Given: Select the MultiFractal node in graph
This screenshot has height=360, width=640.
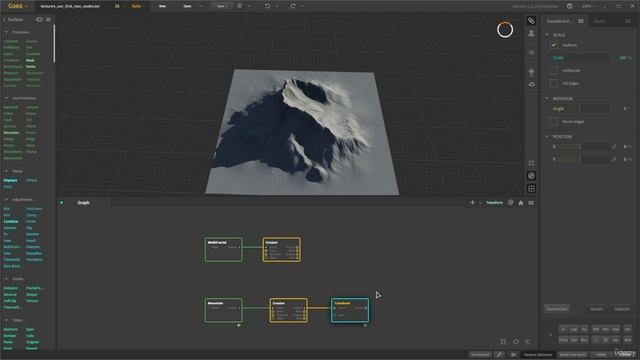Looking at the screenshot, I should pyautogui.click(x=224, y=249).
